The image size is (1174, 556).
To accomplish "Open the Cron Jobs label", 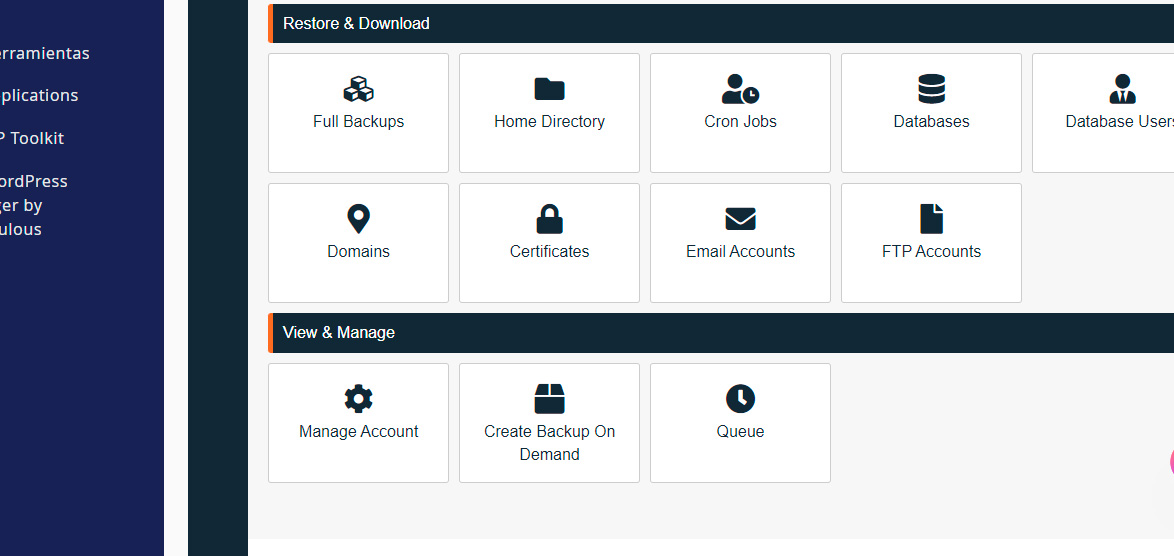I will (x=740, y=121).
